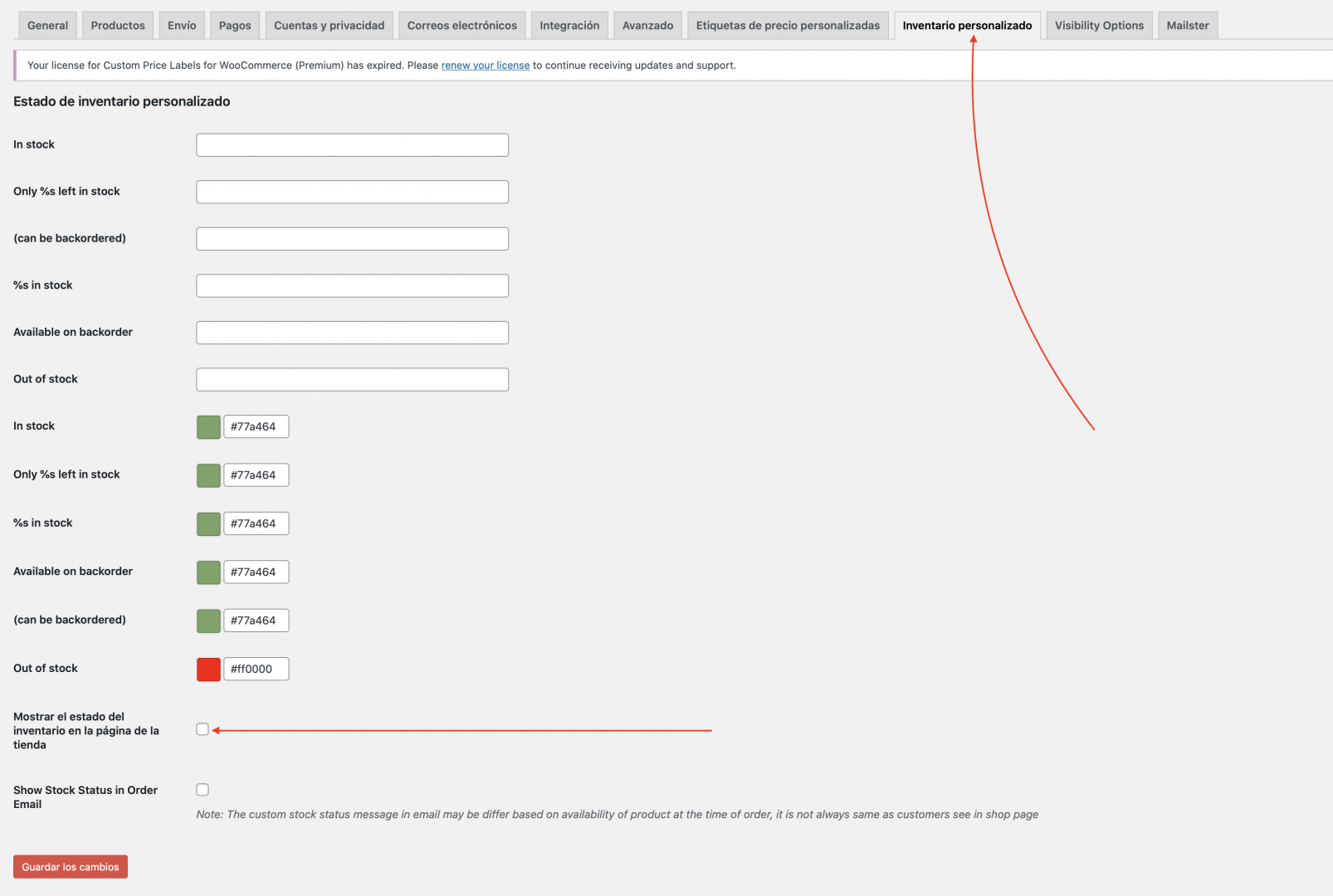The height and width of the screenshot is (896, 1333).
Task: Open the Envío tab
Action: [x=182, y=26]
